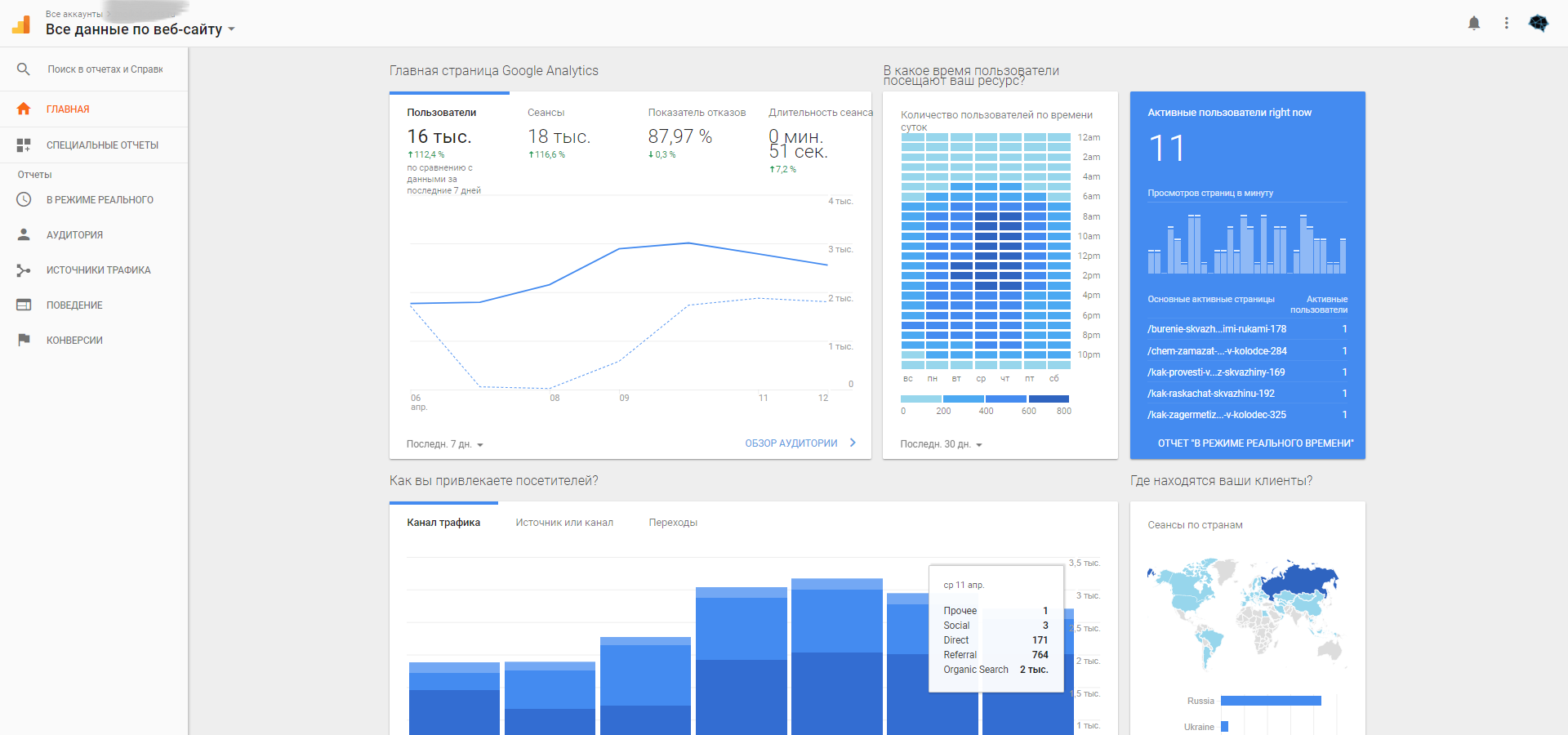Click the Google Analytics logo
The image size is (1568, 735).
coord(22,24)
